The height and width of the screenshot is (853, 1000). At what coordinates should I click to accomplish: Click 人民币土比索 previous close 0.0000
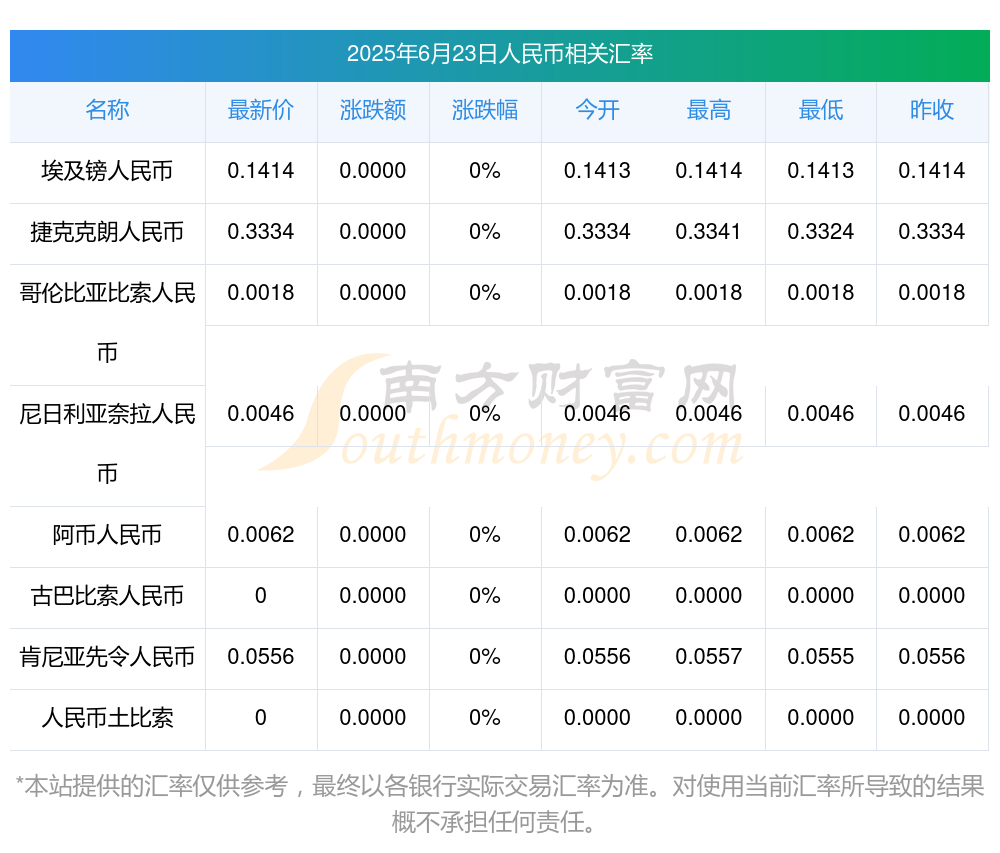click(932, 718)
